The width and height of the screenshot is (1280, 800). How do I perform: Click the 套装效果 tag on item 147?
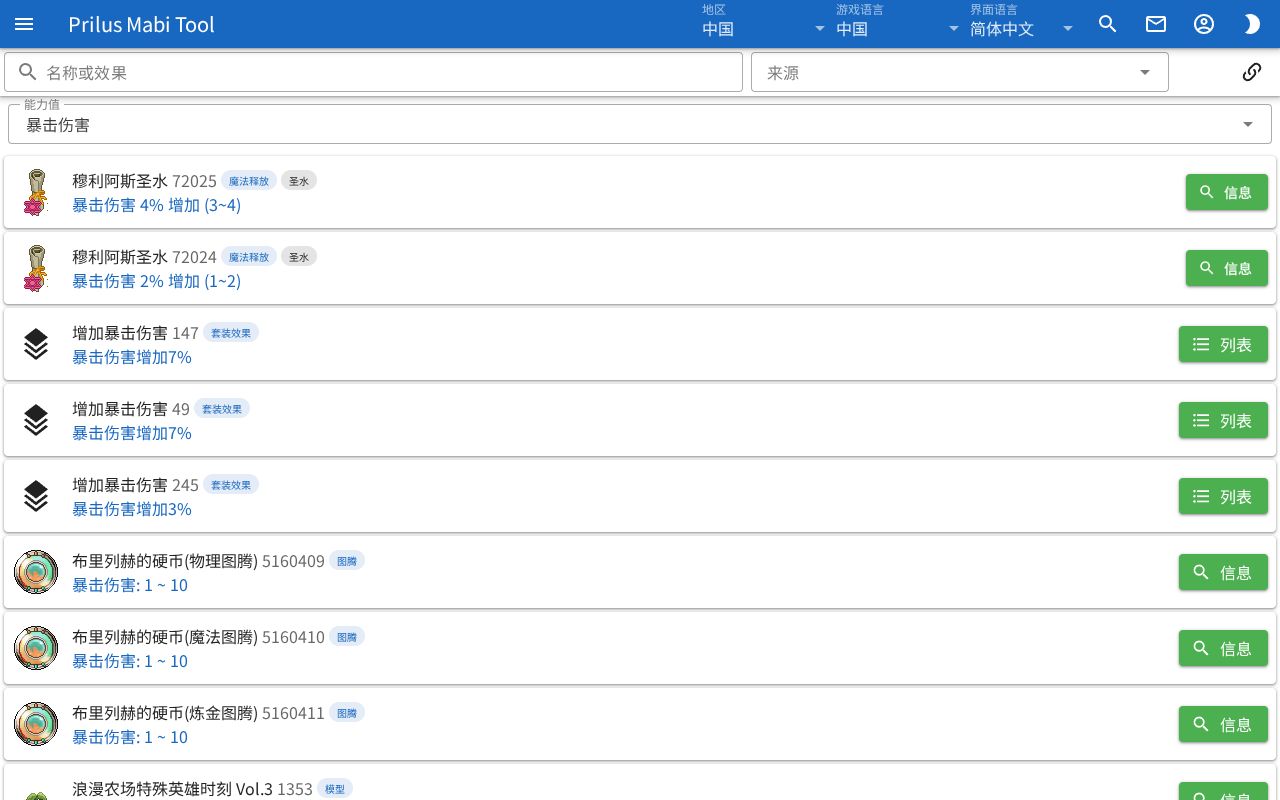[x=231, y=333]
